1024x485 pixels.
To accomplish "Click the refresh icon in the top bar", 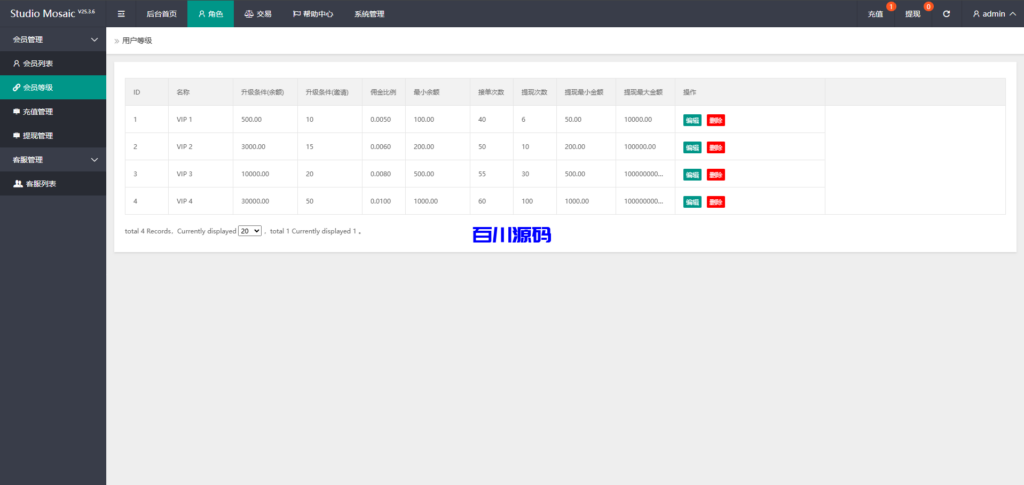I will click(946, 14).
